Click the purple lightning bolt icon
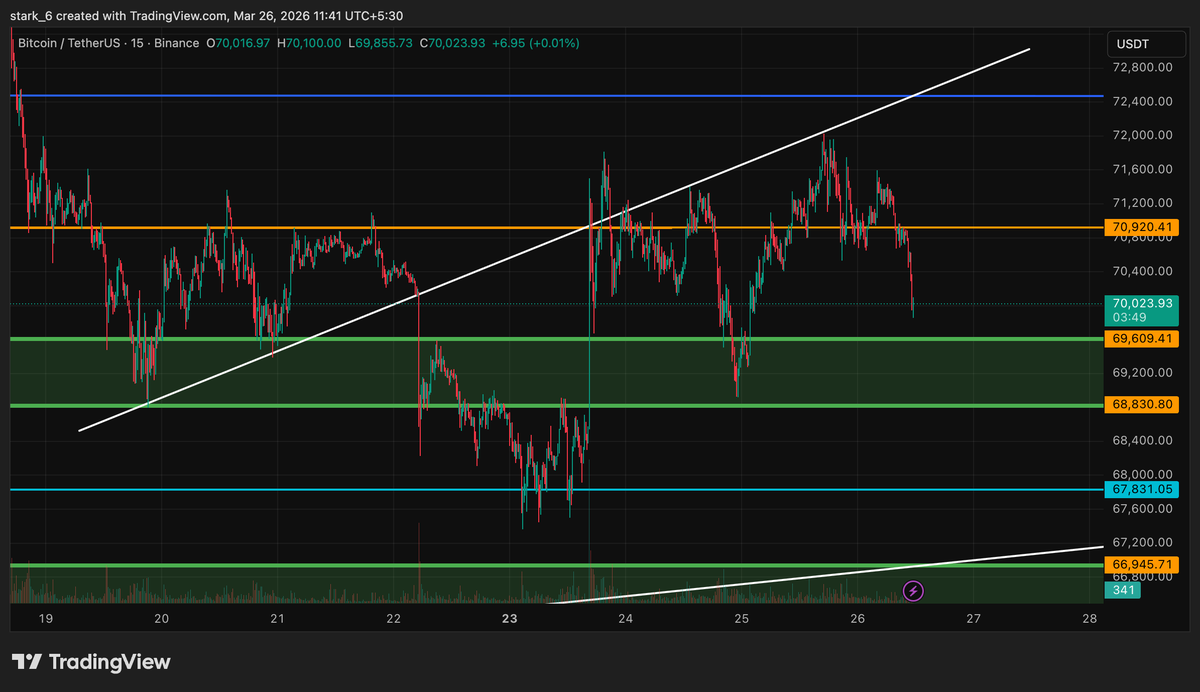 point(913,591)
